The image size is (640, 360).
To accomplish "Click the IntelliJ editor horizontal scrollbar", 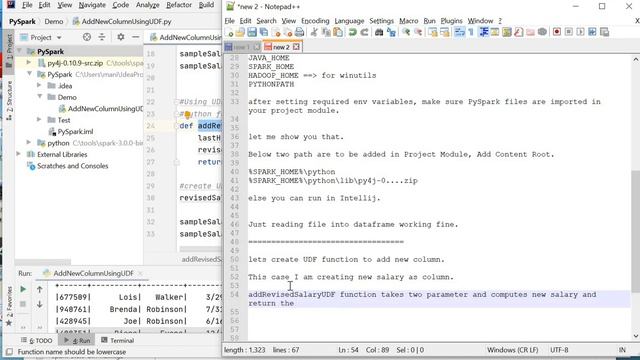I will (x=200, y=249).
